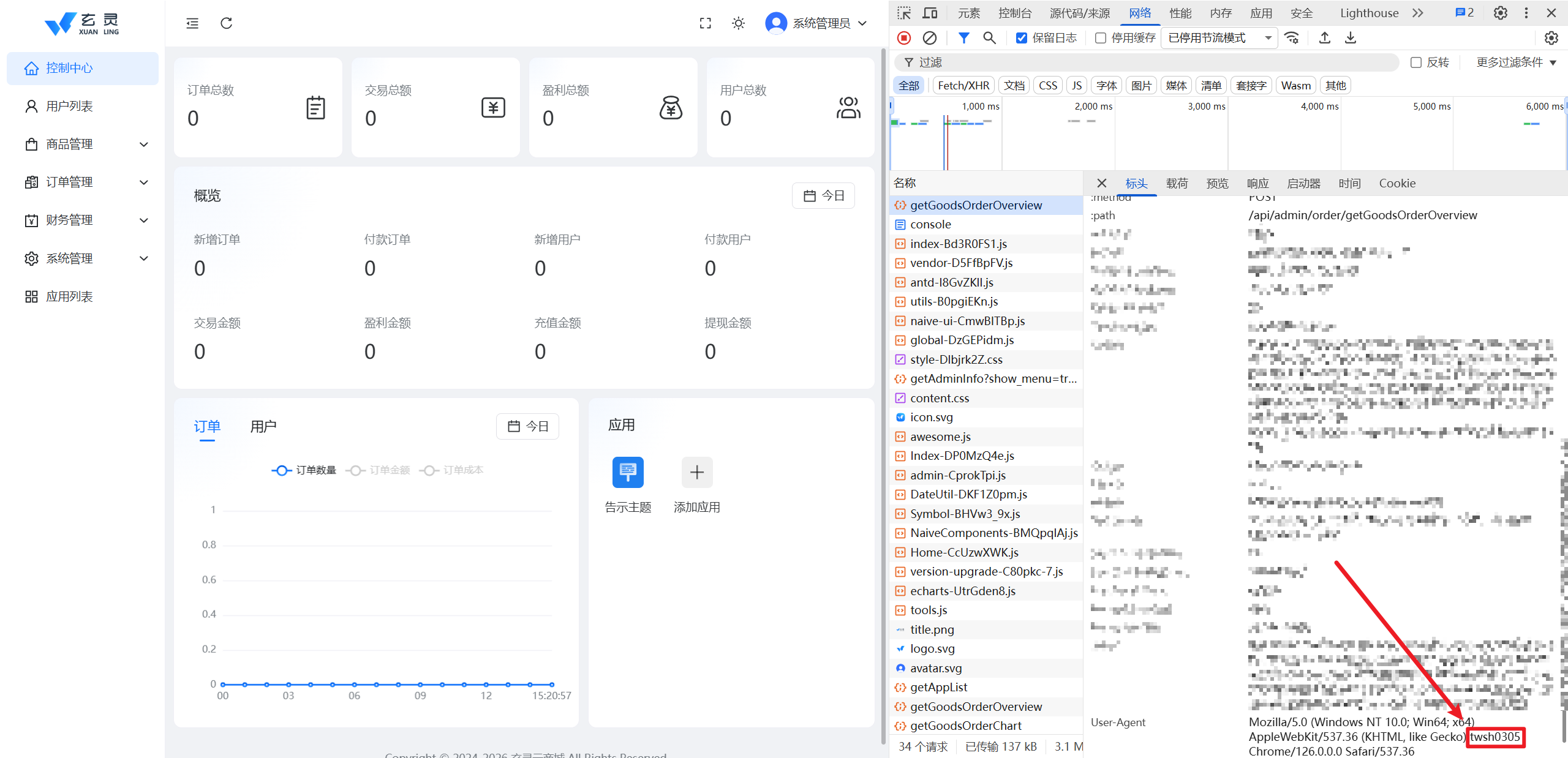Open the 已停用节流模式 throttling dropdown
This screenshot has height=758, width=1568.
1219,38
